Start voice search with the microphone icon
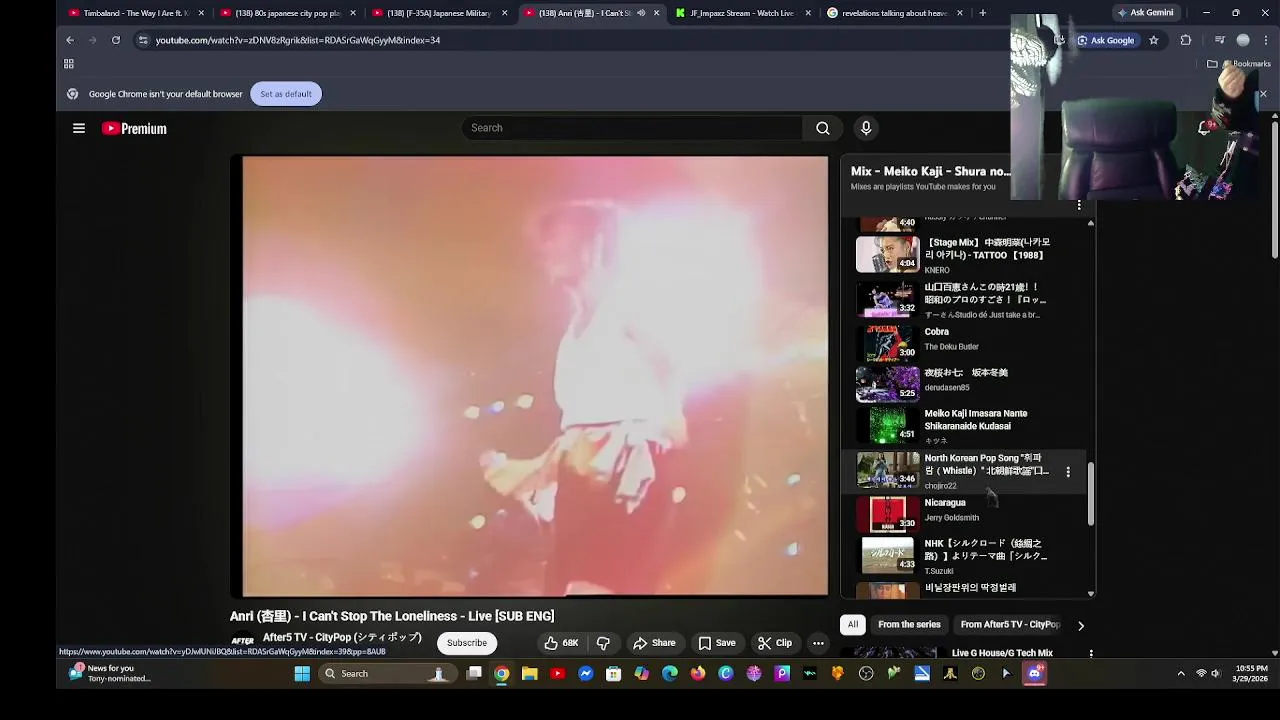This screenshot has height=720, width=1280. (866, 128)
